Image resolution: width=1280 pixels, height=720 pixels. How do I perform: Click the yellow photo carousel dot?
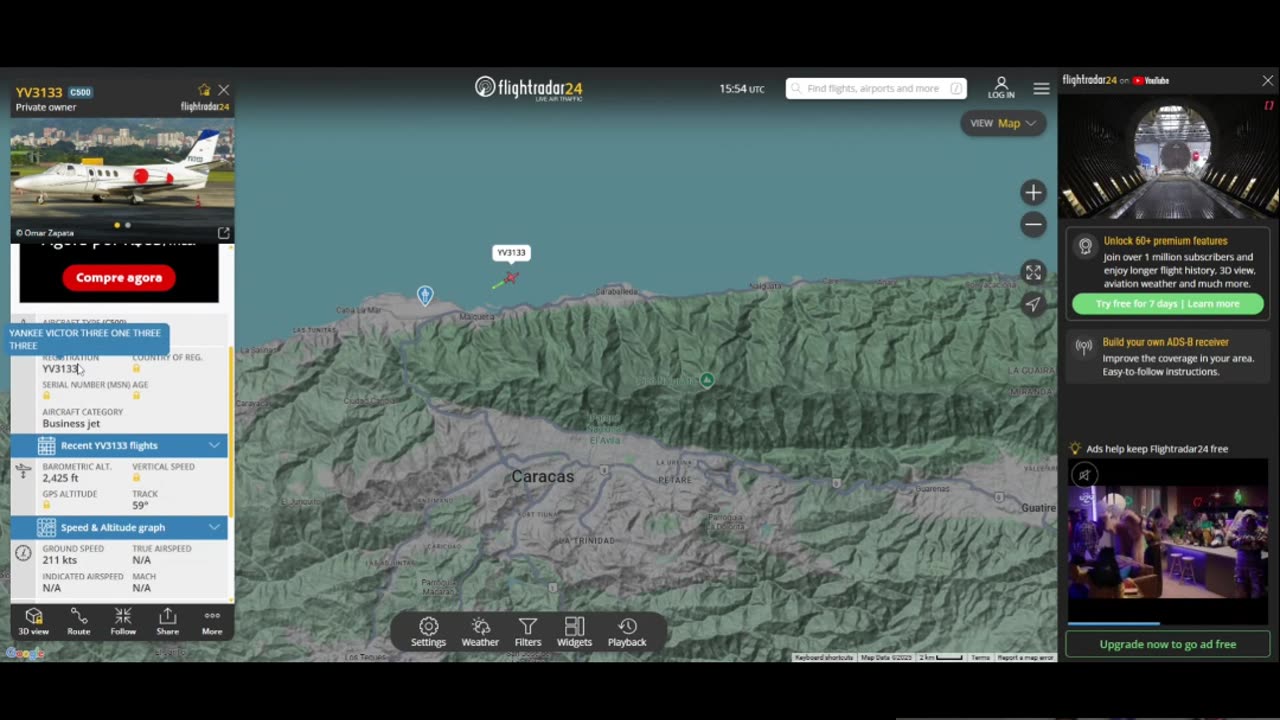117,225
